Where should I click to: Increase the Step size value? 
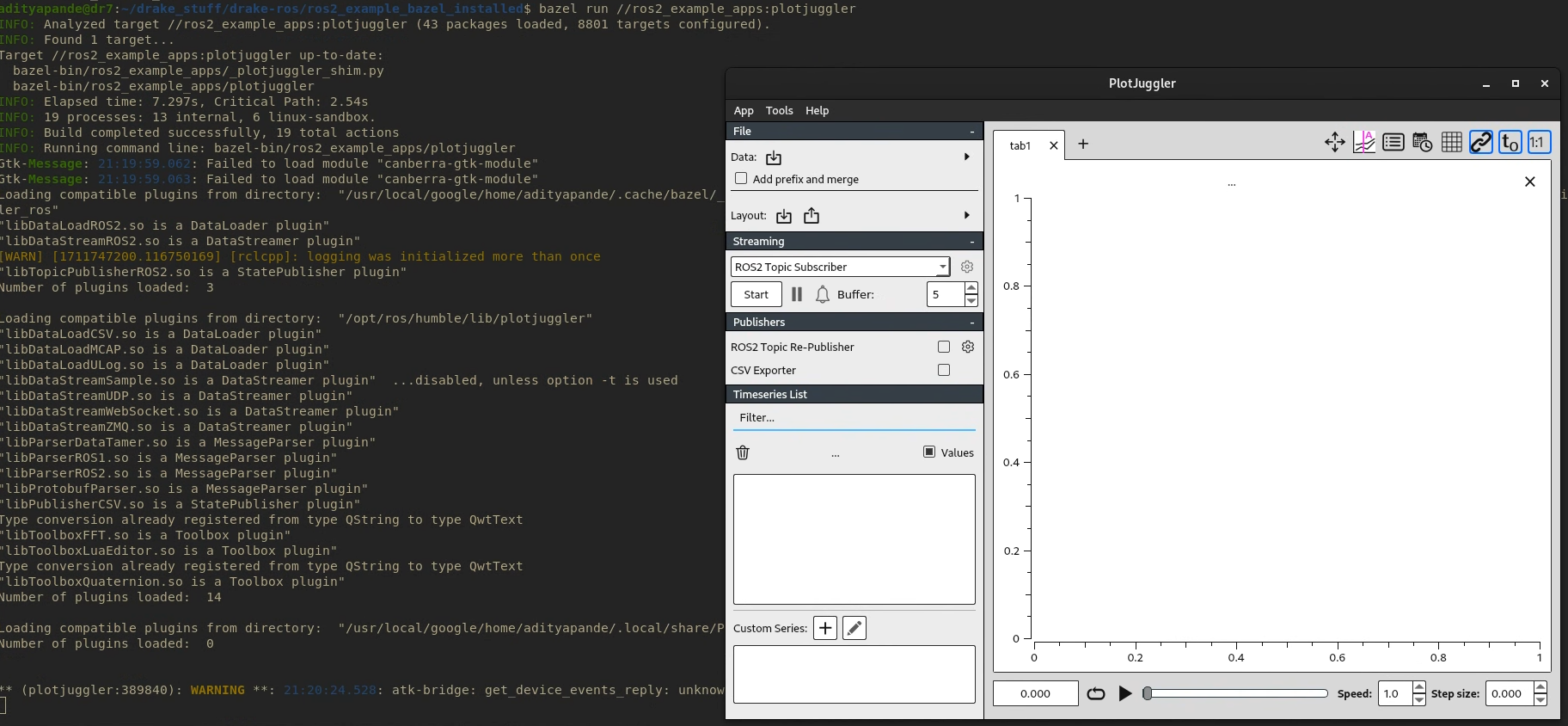(x=1540, y=687)
